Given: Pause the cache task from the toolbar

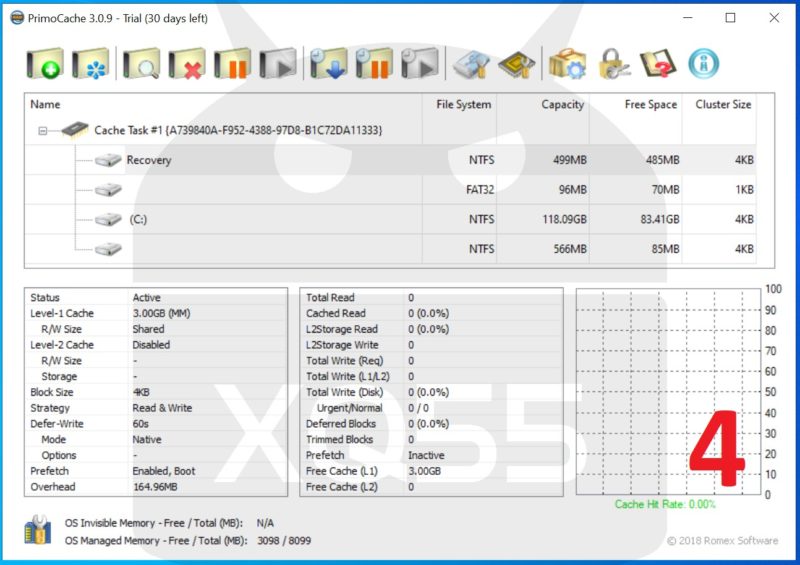Looking at the screenshot, I should (x=232, y=65).
